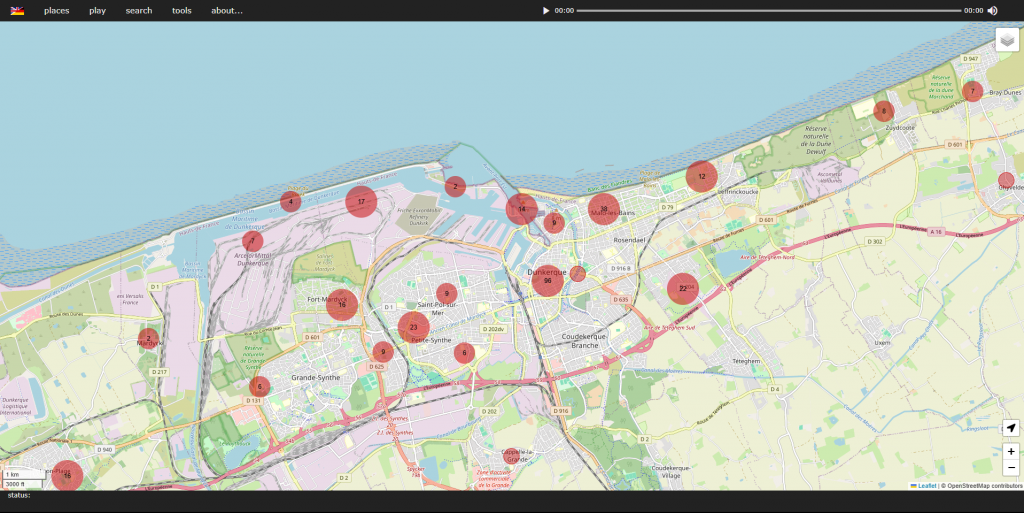Click the locate-me arrow icon

[1010, 428]
